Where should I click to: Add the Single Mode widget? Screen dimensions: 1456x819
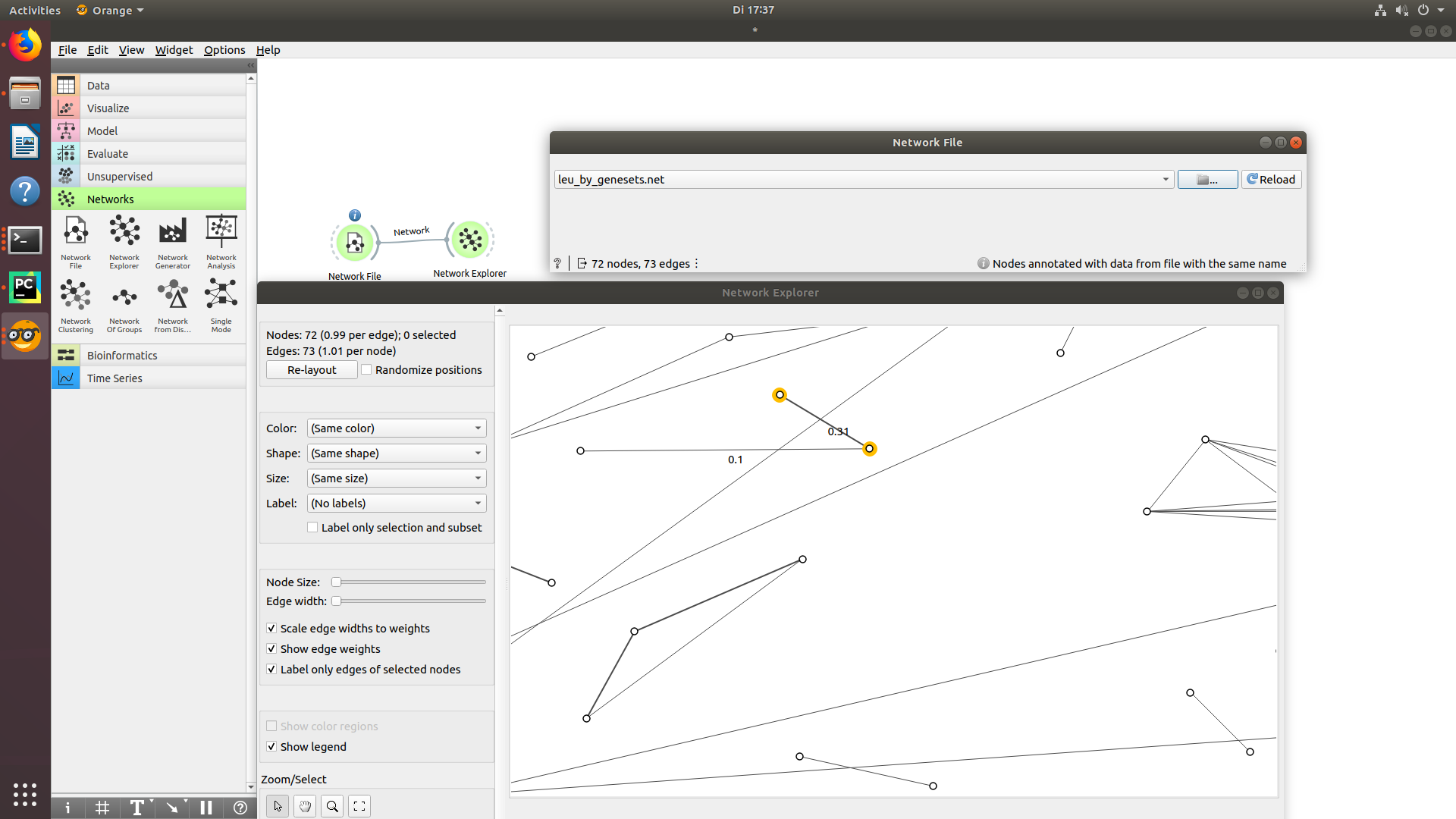[x=221, y=305]
